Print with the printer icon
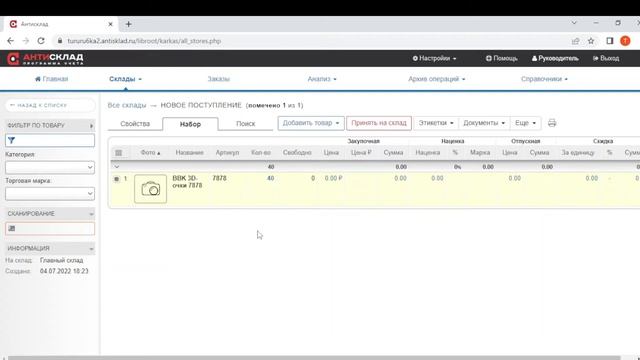640x360 pixels. 552,123
